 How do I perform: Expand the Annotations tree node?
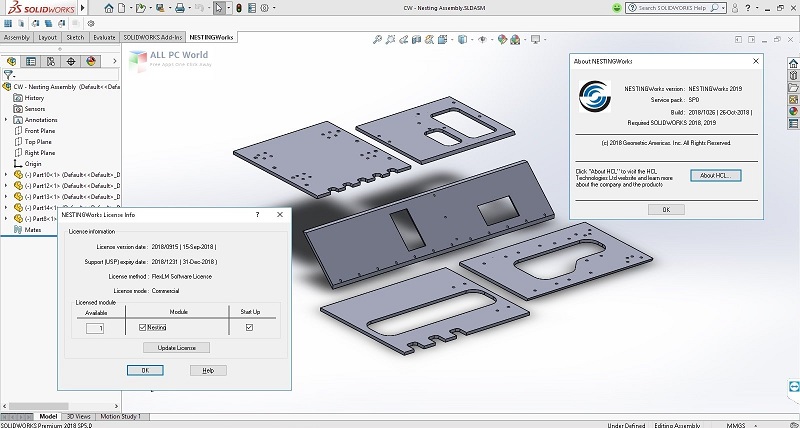click(x=6, y=120)
